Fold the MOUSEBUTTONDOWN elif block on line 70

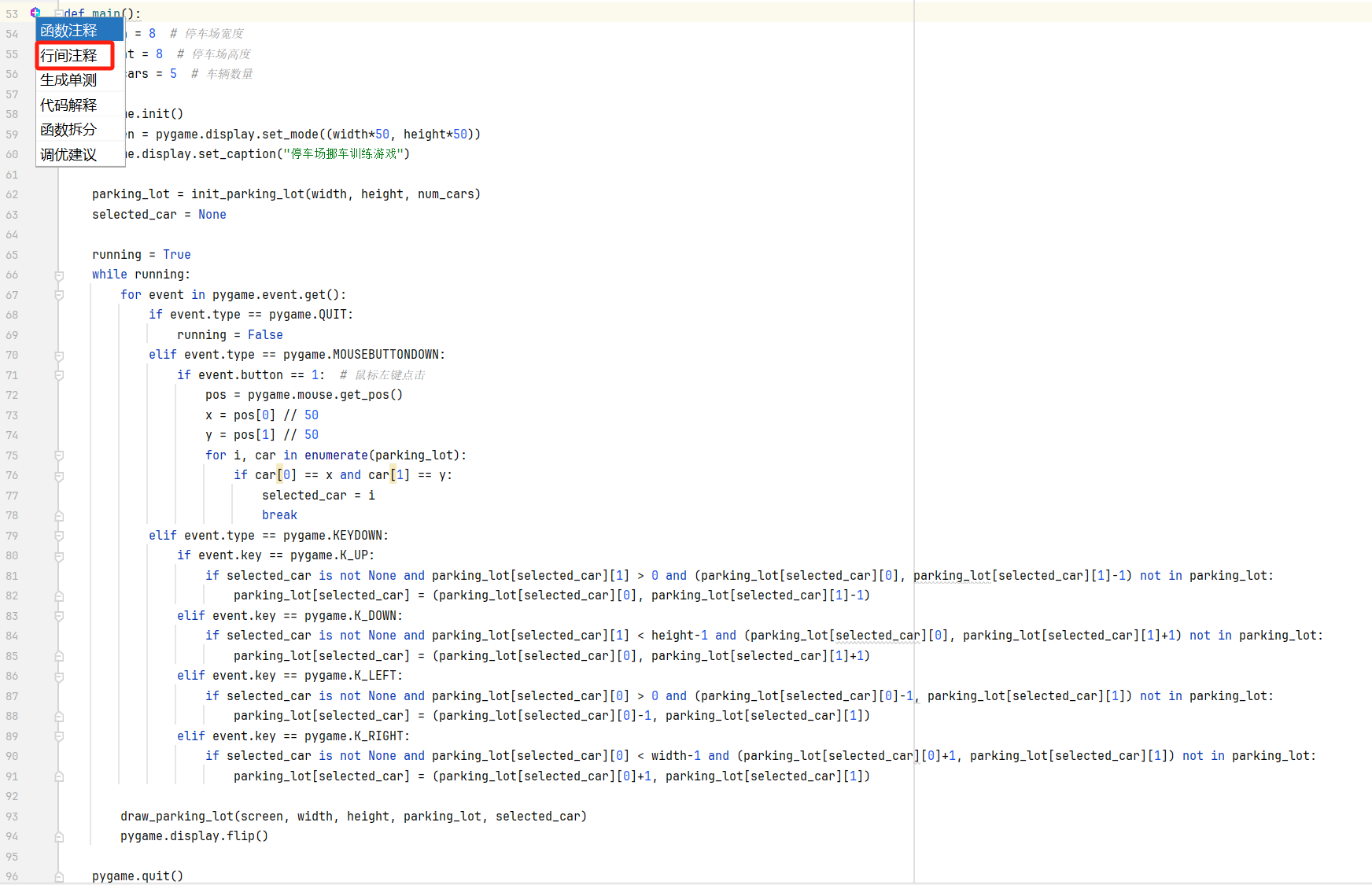pyautogui.click(x=59, y=356)
